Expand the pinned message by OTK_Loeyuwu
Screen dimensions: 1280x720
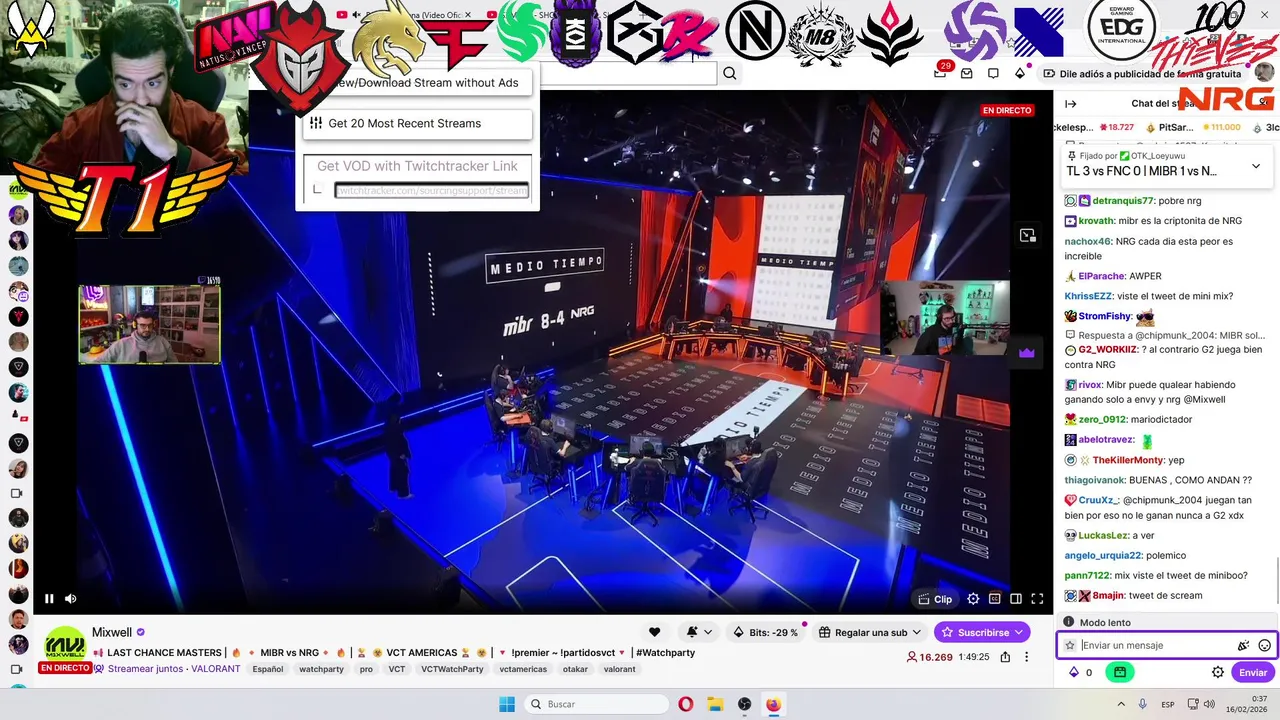tap(1256, 166)
